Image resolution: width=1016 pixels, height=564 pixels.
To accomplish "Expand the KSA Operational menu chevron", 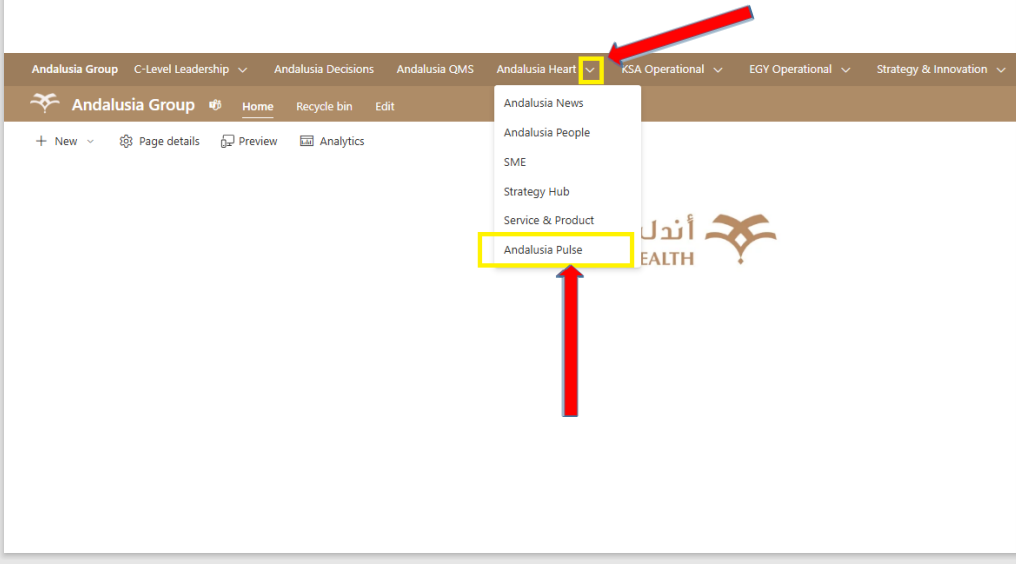I will click(x=718, y=70).
